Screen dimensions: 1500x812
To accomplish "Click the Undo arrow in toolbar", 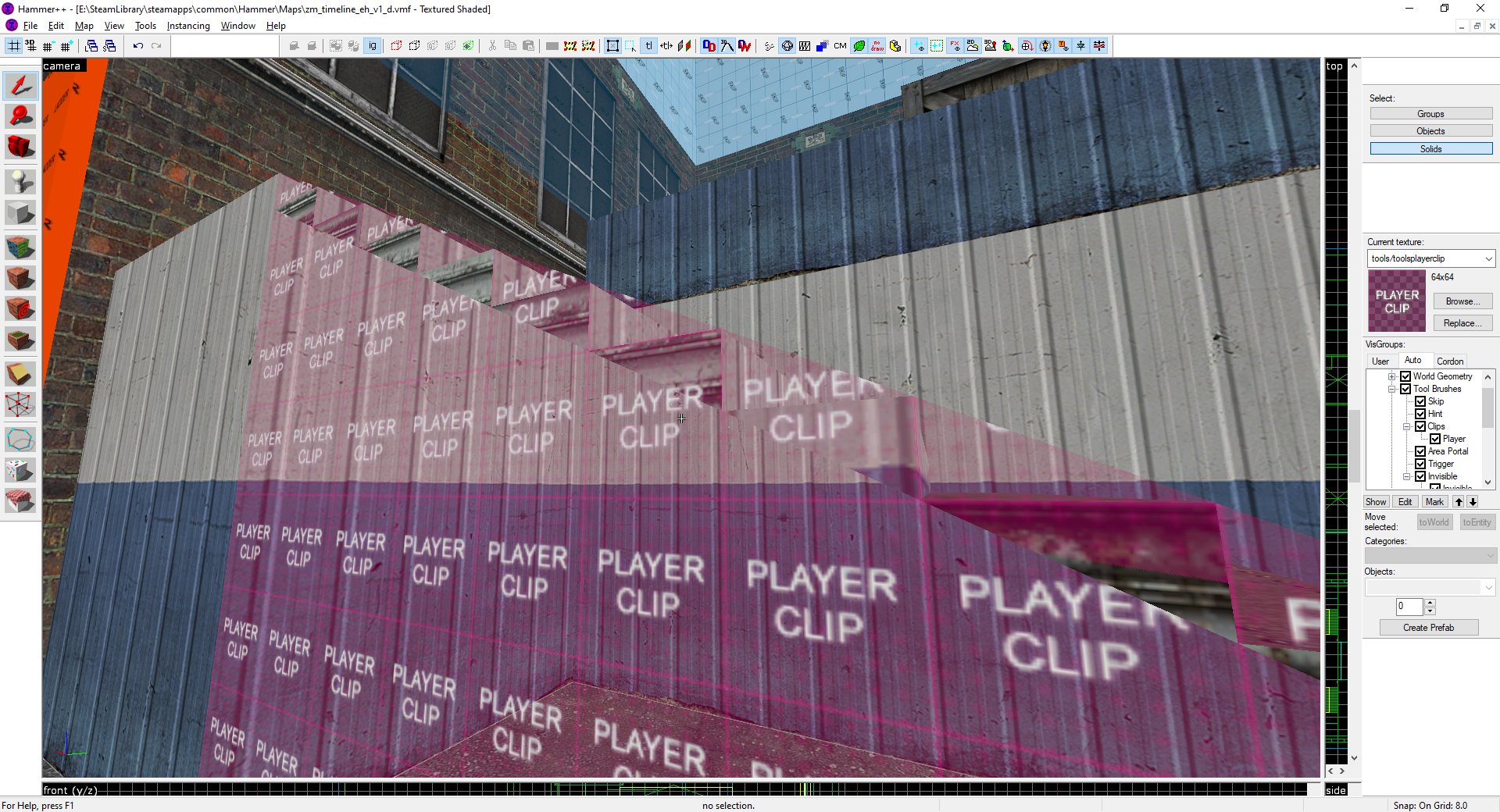I will (x=138, y=46).
